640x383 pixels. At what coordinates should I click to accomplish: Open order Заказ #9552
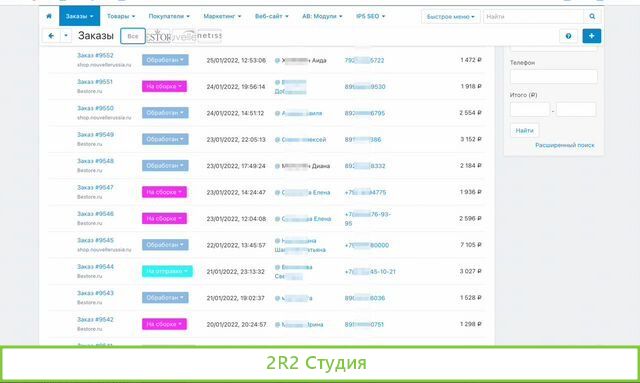pos(95,55)
